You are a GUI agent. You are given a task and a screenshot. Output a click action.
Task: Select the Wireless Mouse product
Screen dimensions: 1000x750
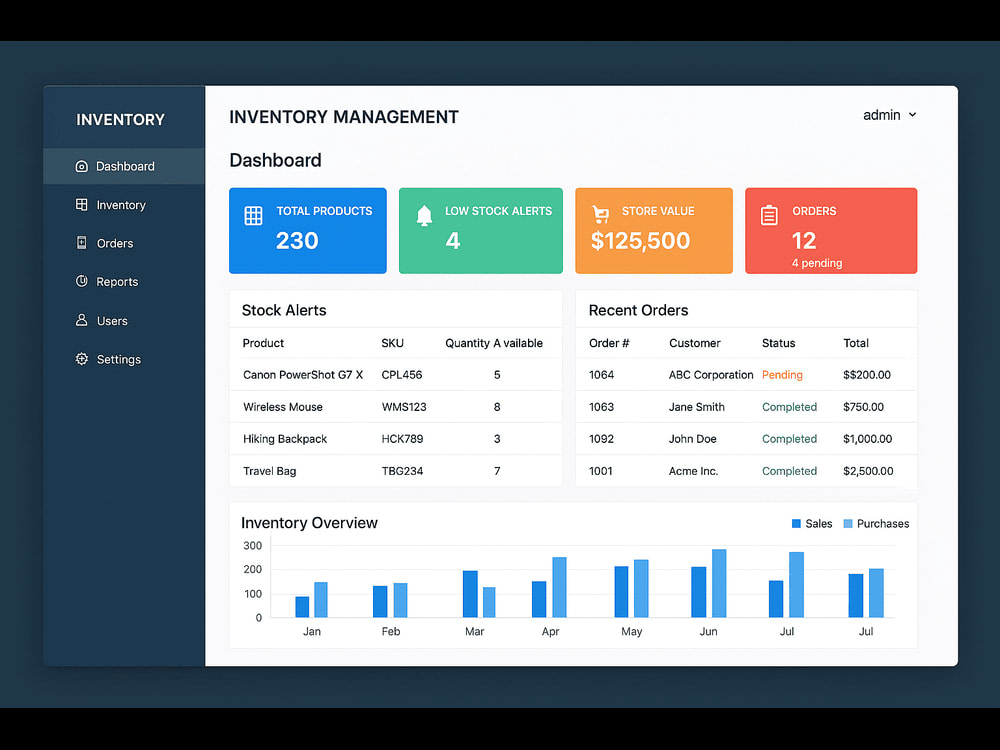(x=283, y=407)
